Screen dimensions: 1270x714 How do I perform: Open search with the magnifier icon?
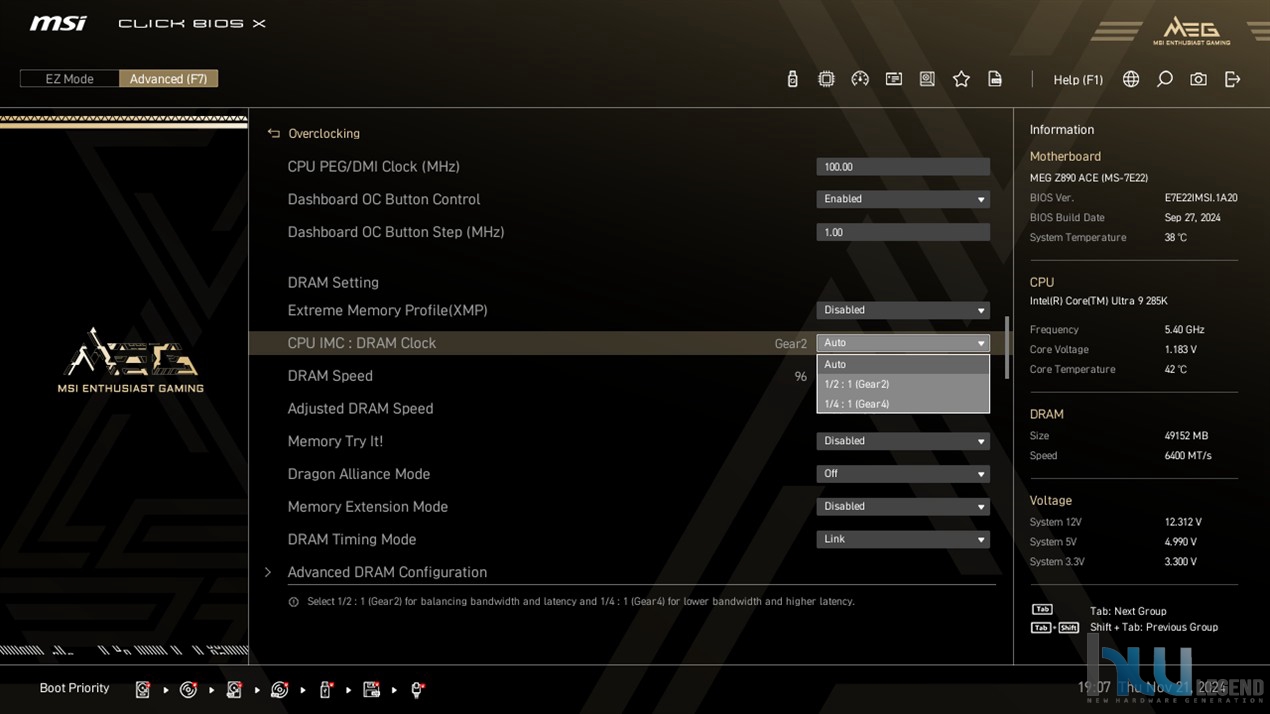tap(1165, 79)
